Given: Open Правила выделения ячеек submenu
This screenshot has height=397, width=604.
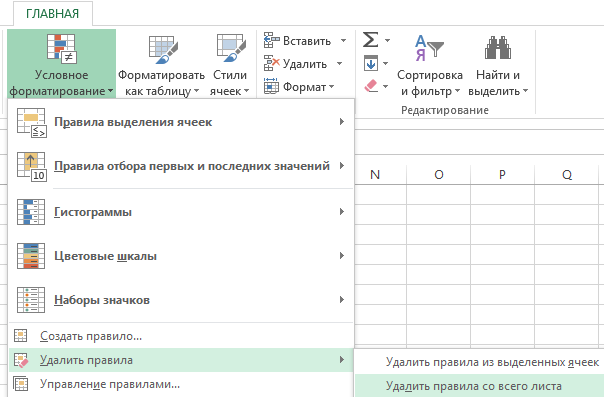Looking at the screenshot, I should [181, 122].
